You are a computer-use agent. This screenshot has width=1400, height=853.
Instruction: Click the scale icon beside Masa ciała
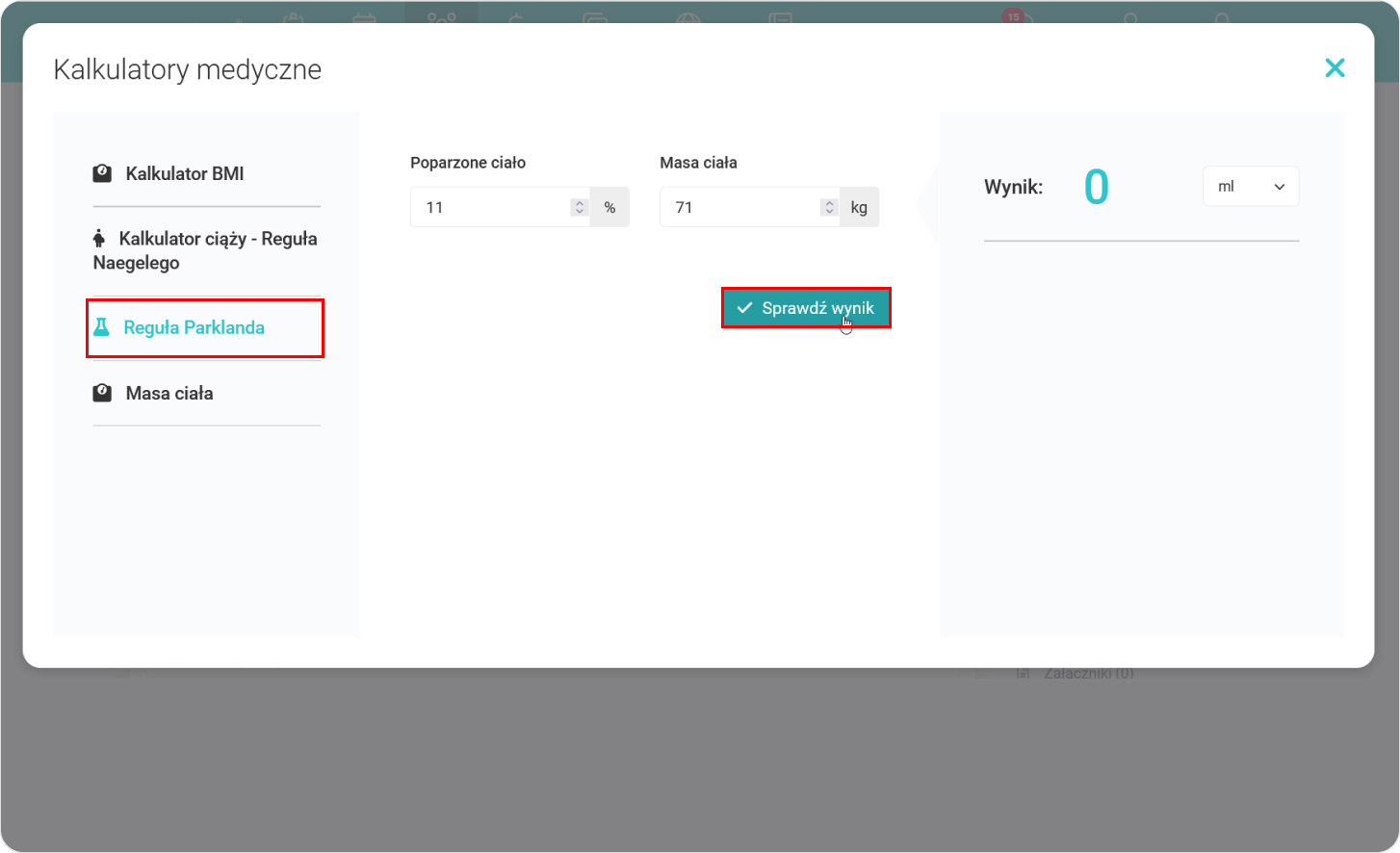coord(102,393)
